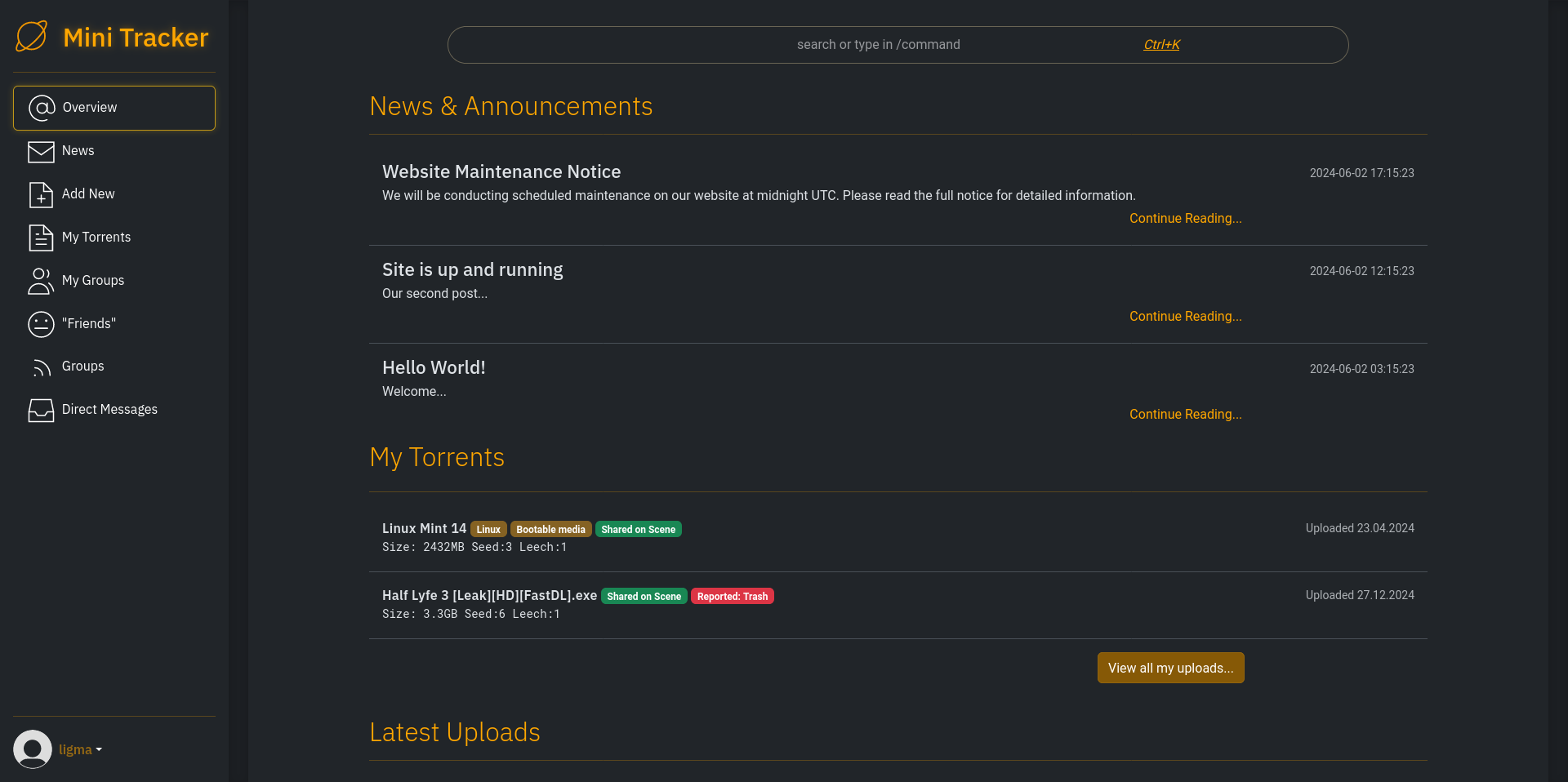Open the Direct Messages menu item
The width and height of the screenshot is (1568, 782).
[109, 410]
